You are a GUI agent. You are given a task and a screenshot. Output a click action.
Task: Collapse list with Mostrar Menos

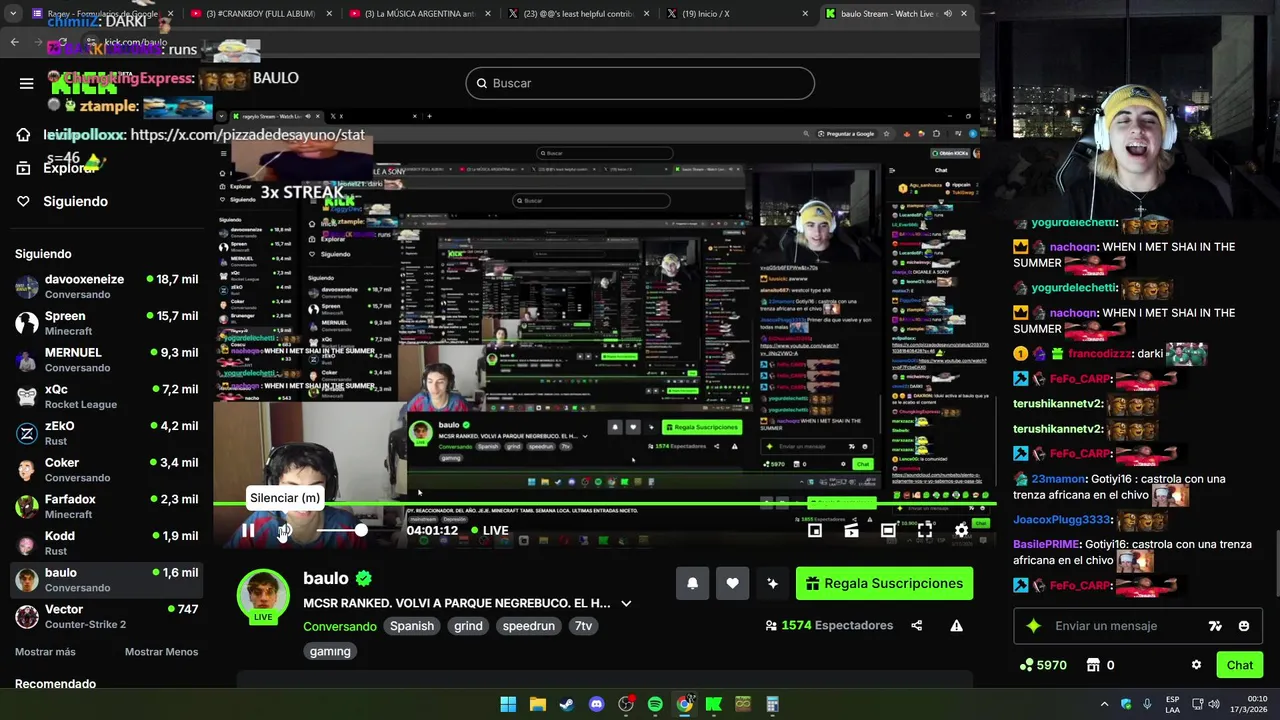point(161,652)
